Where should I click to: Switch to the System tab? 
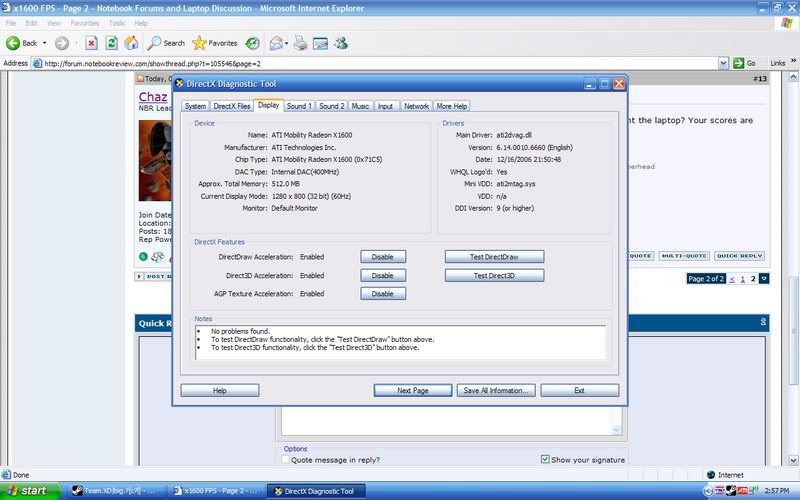195,106
